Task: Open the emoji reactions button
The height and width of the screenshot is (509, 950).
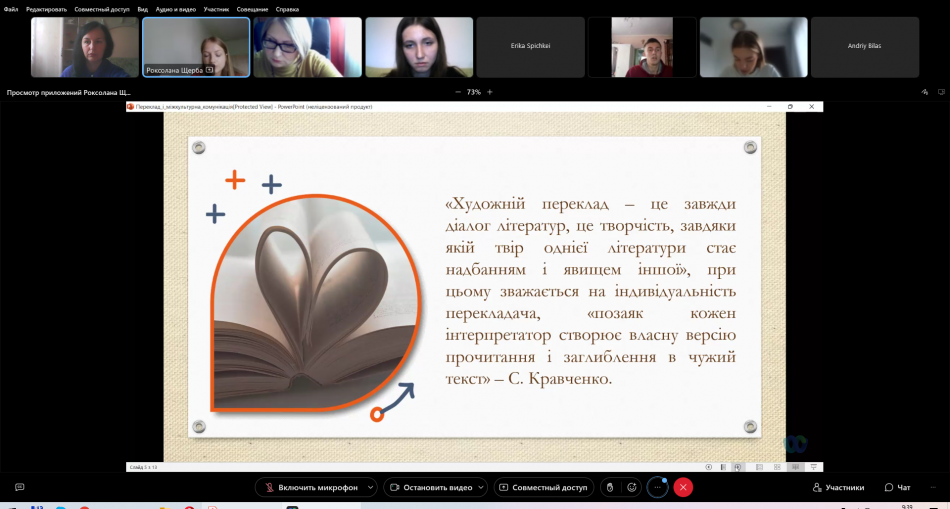Action: (631, 487)
